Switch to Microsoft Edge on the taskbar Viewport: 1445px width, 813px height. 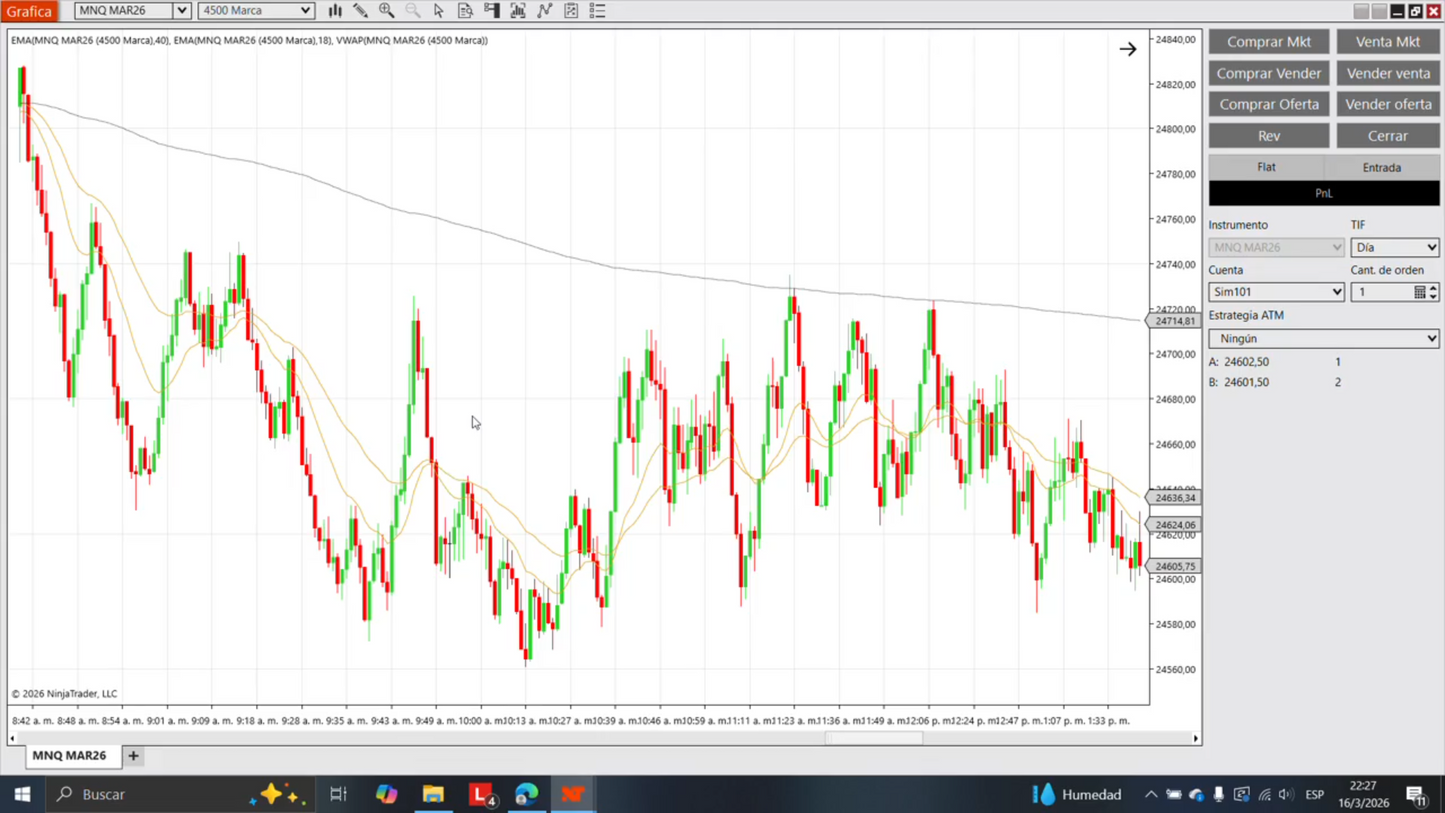527,794
